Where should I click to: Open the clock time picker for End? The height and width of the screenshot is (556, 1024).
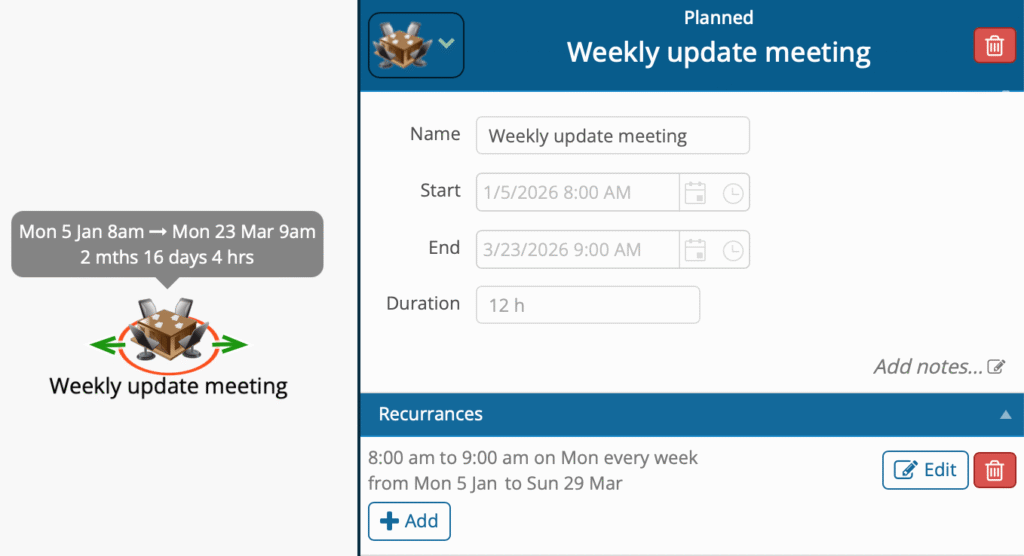pos(733,250)
